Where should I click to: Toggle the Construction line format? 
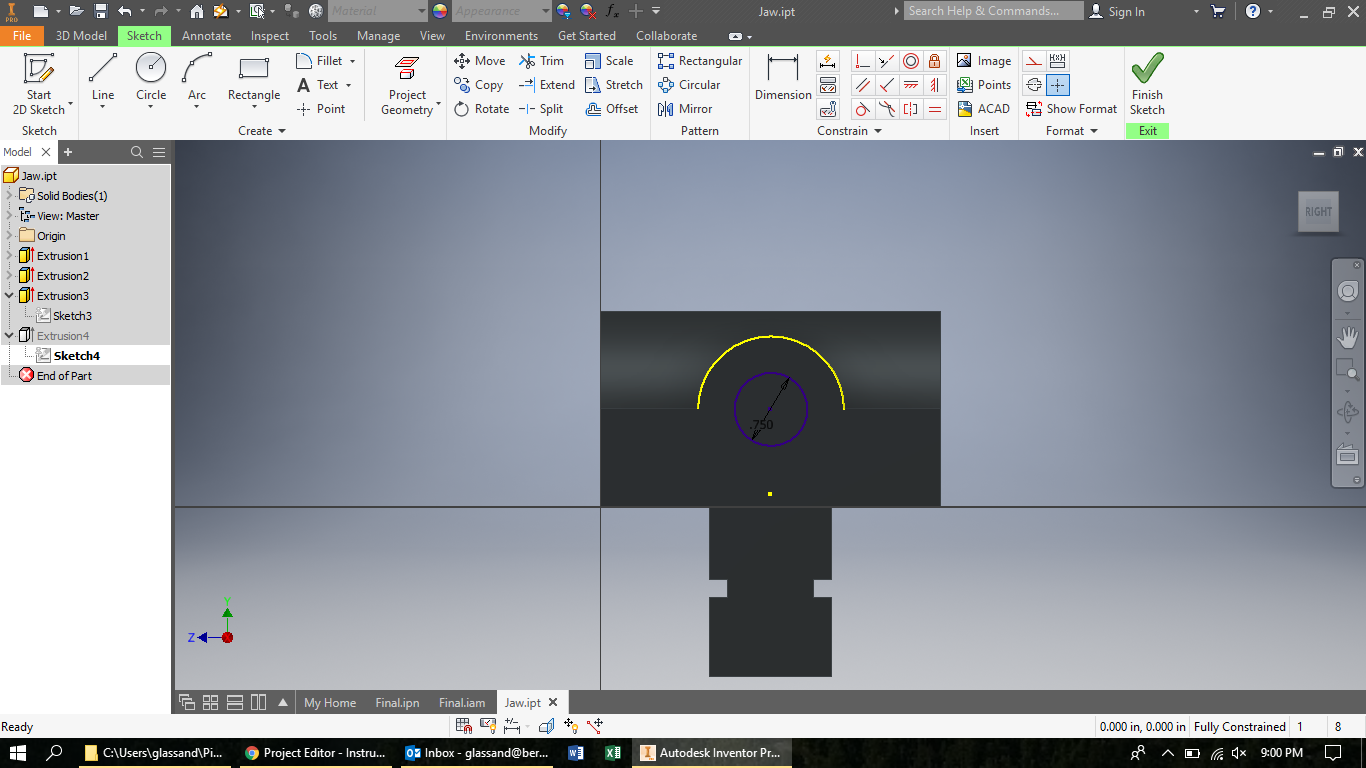(x=1034, y=61)
